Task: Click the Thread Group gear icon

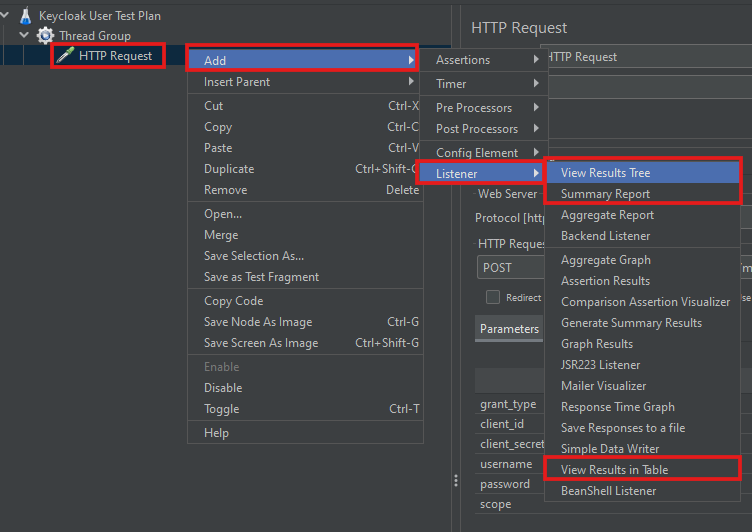Action: pyautogui.click(x=45, y=35)
